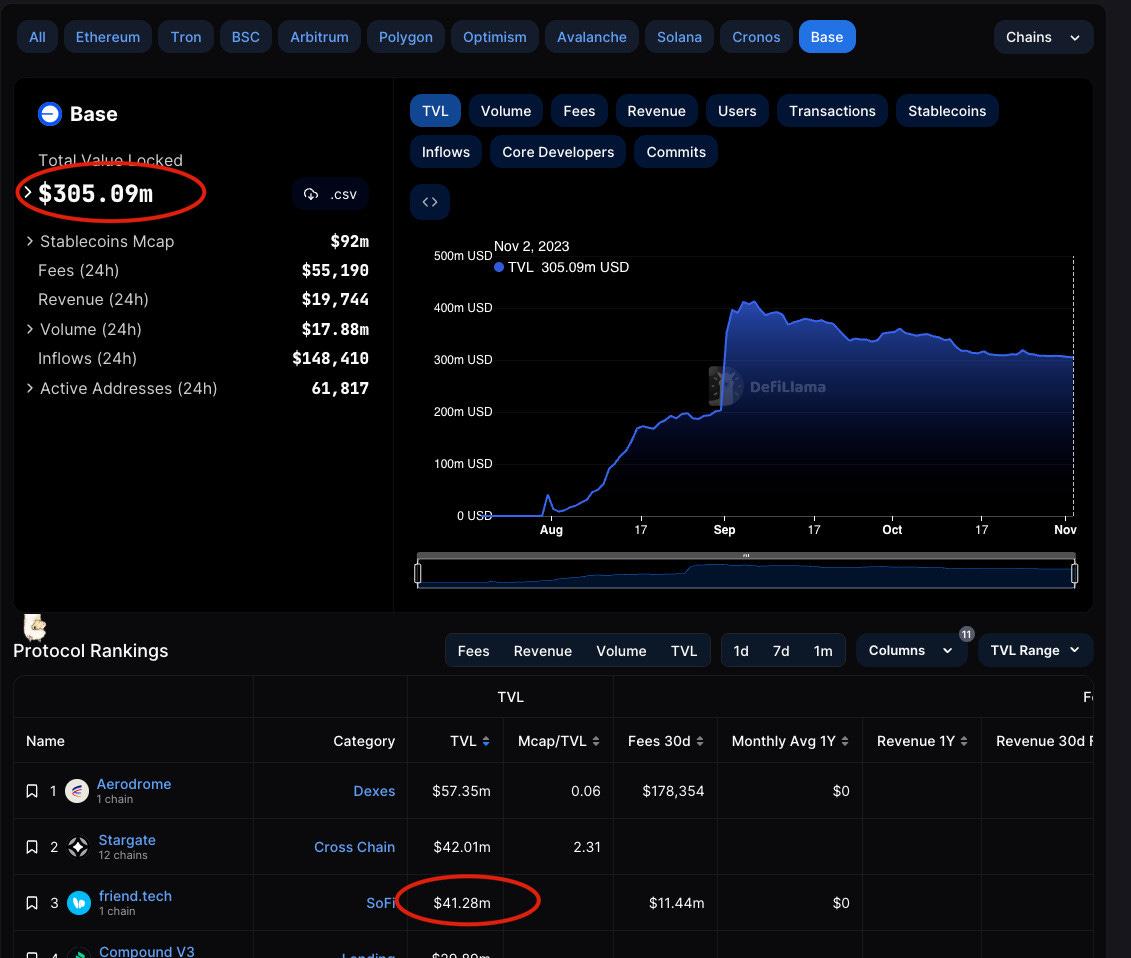
Task: Toggle the Volume chart metric
Action: pyautogui.click(x=506, y=111)
